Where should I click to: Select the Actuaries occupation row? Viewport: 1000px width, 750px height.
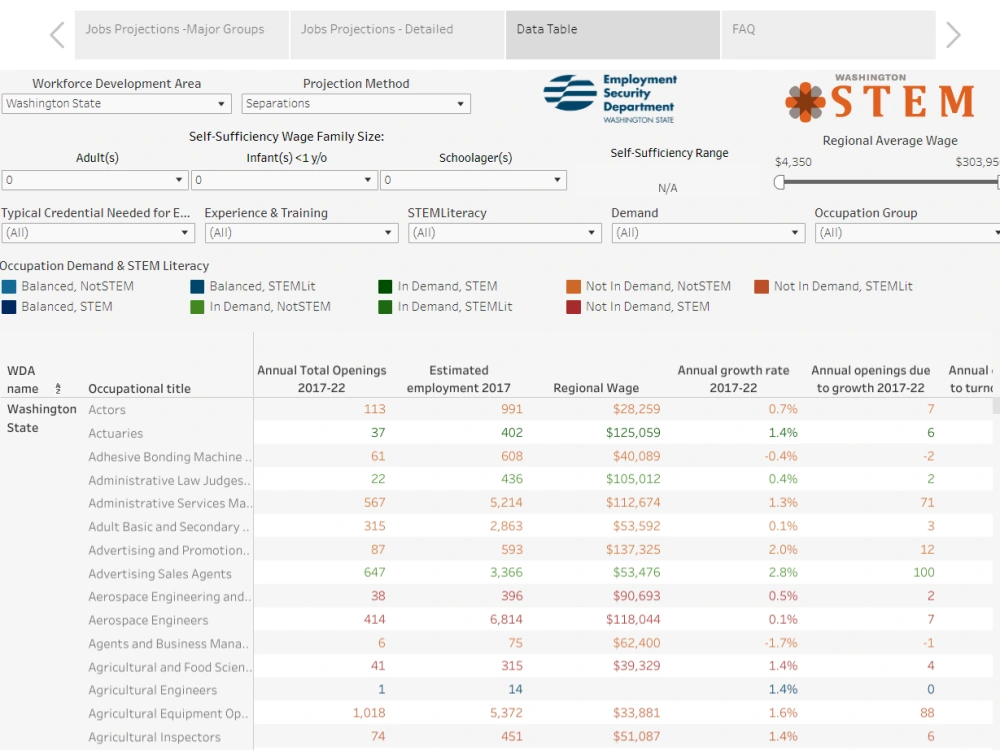(x=115, y=433)
